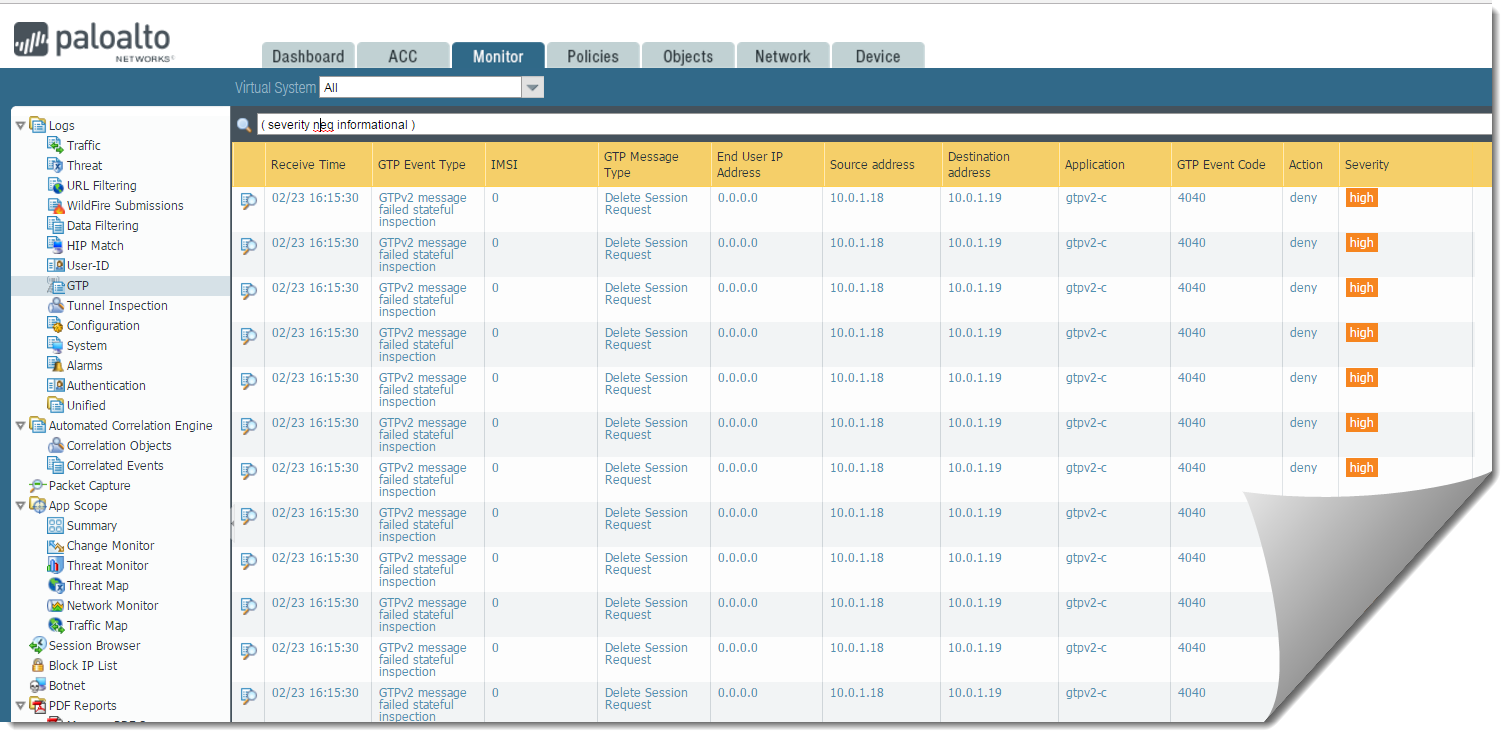This screenshot has width=1507, height=737.
Task: Click the high severity badge in first row
Action: coord(1361,198)
